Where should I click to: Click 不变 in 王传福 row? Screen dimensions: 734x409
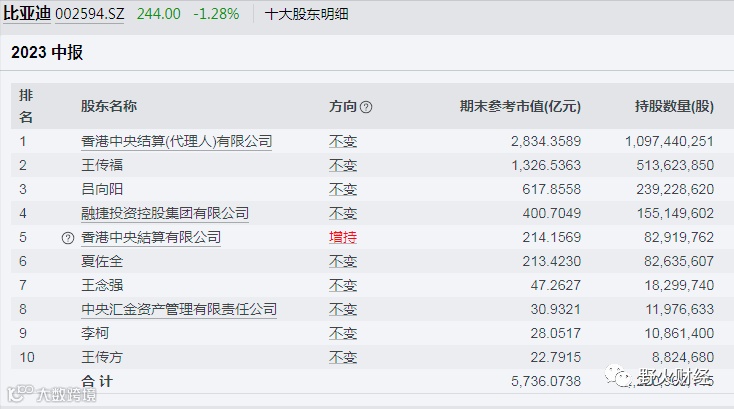pos(343,165)
